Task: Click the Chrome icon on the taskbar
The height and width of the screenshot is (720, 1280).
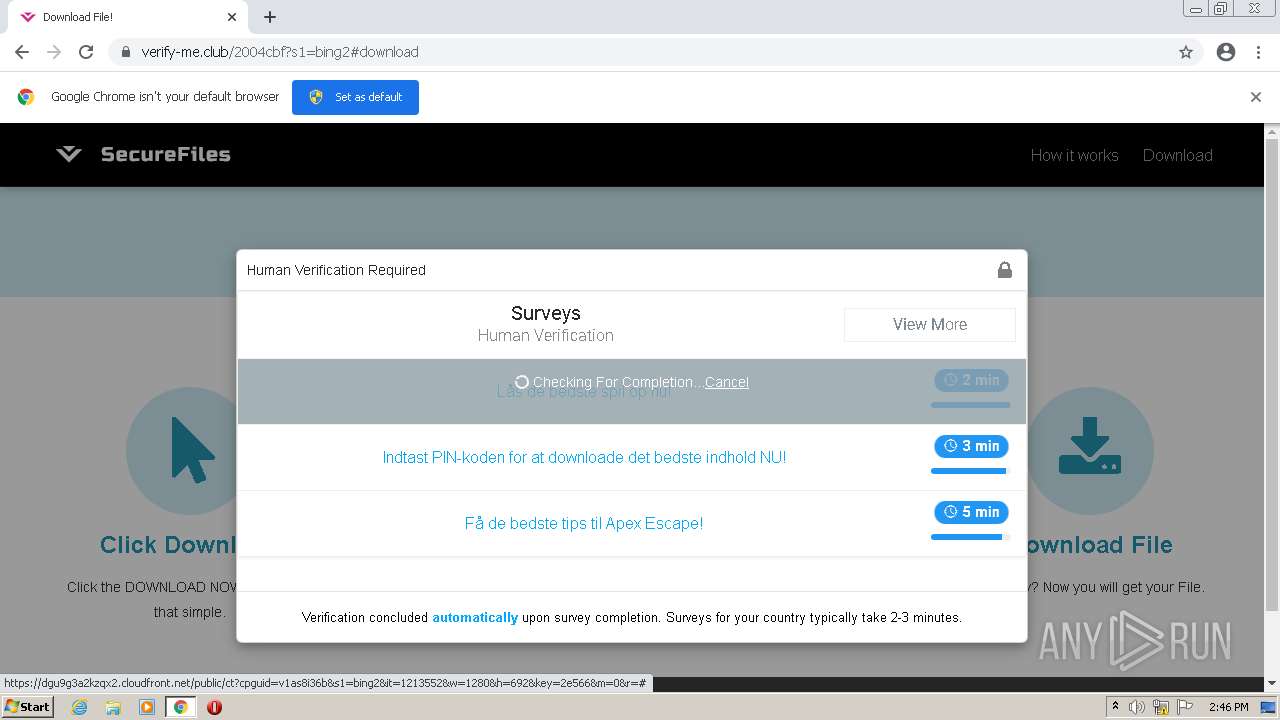Action: [181, 707]
